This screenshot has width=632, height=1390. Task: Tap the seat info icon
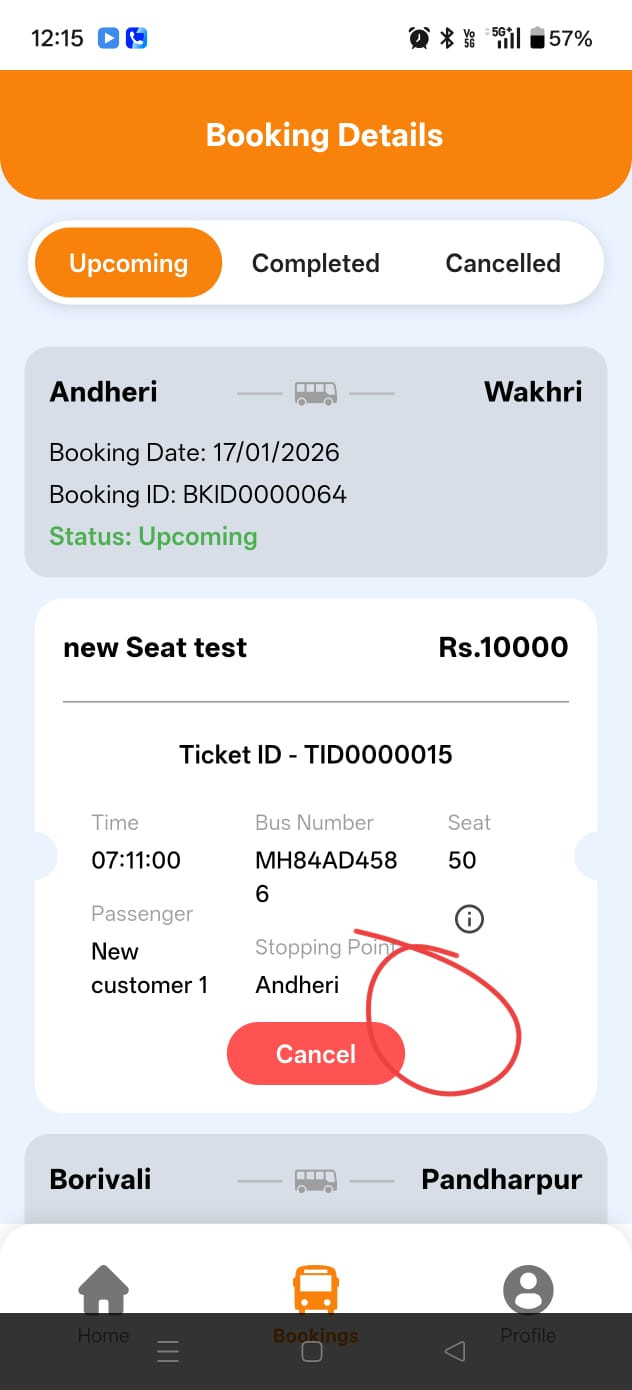469,919
